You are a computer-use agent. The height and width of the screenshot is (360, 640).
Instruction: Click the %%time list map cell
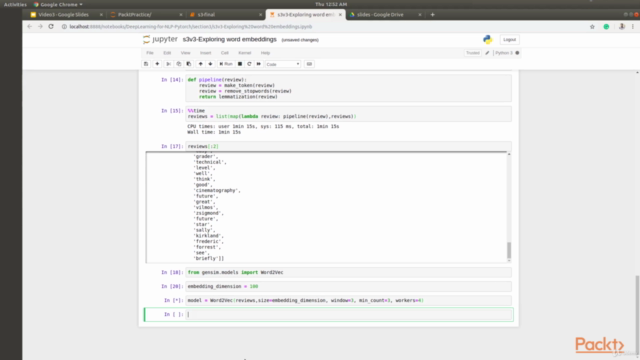(349, 113)
